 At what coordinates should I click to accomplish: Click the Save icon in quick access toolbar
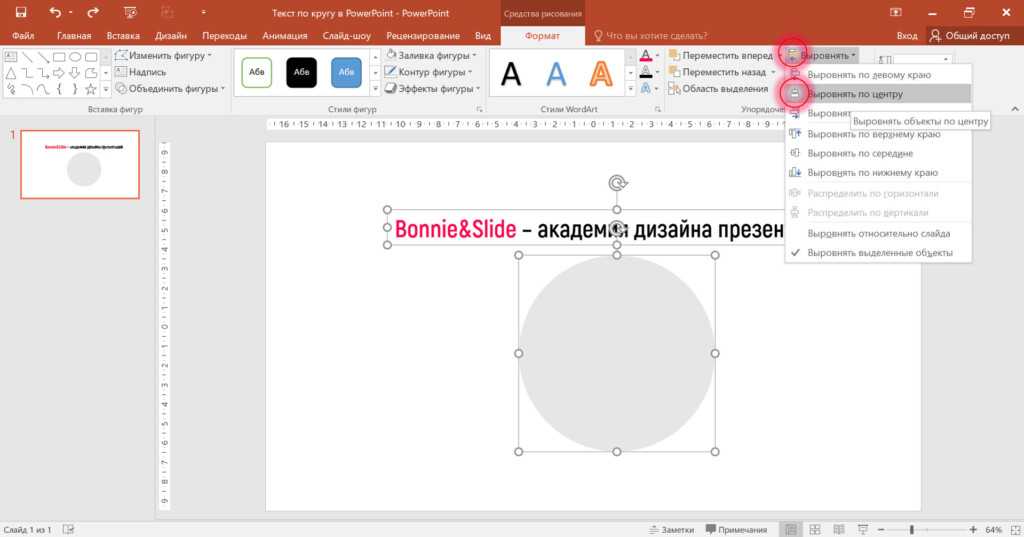click(x=20, y=12)
